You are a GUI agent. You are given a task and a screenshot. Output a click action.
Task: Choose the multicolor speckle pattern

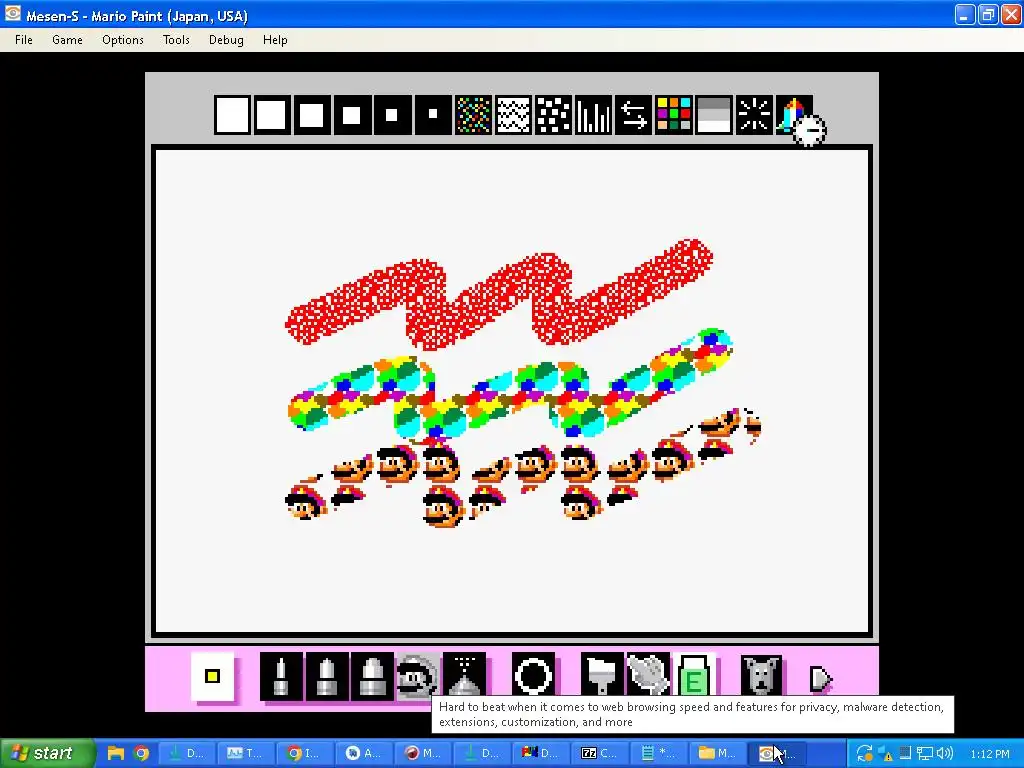(x=473, y=115)
